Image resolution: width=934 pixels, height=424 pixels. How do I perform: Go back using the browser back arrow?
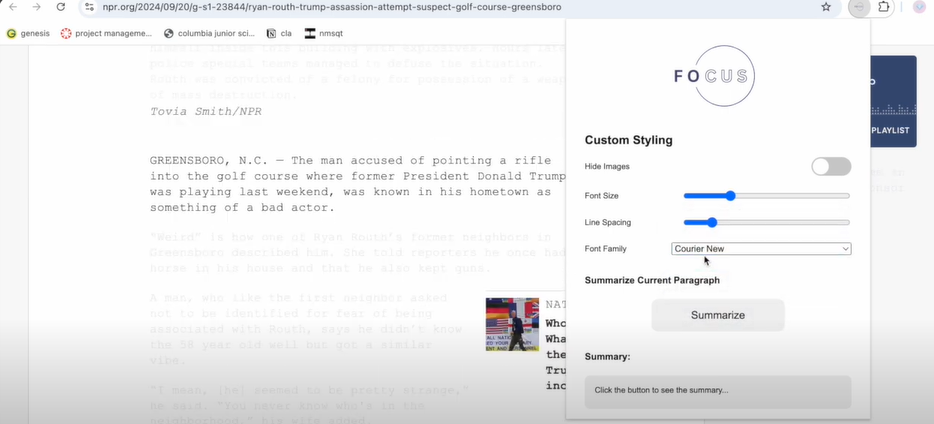(13, 7)
